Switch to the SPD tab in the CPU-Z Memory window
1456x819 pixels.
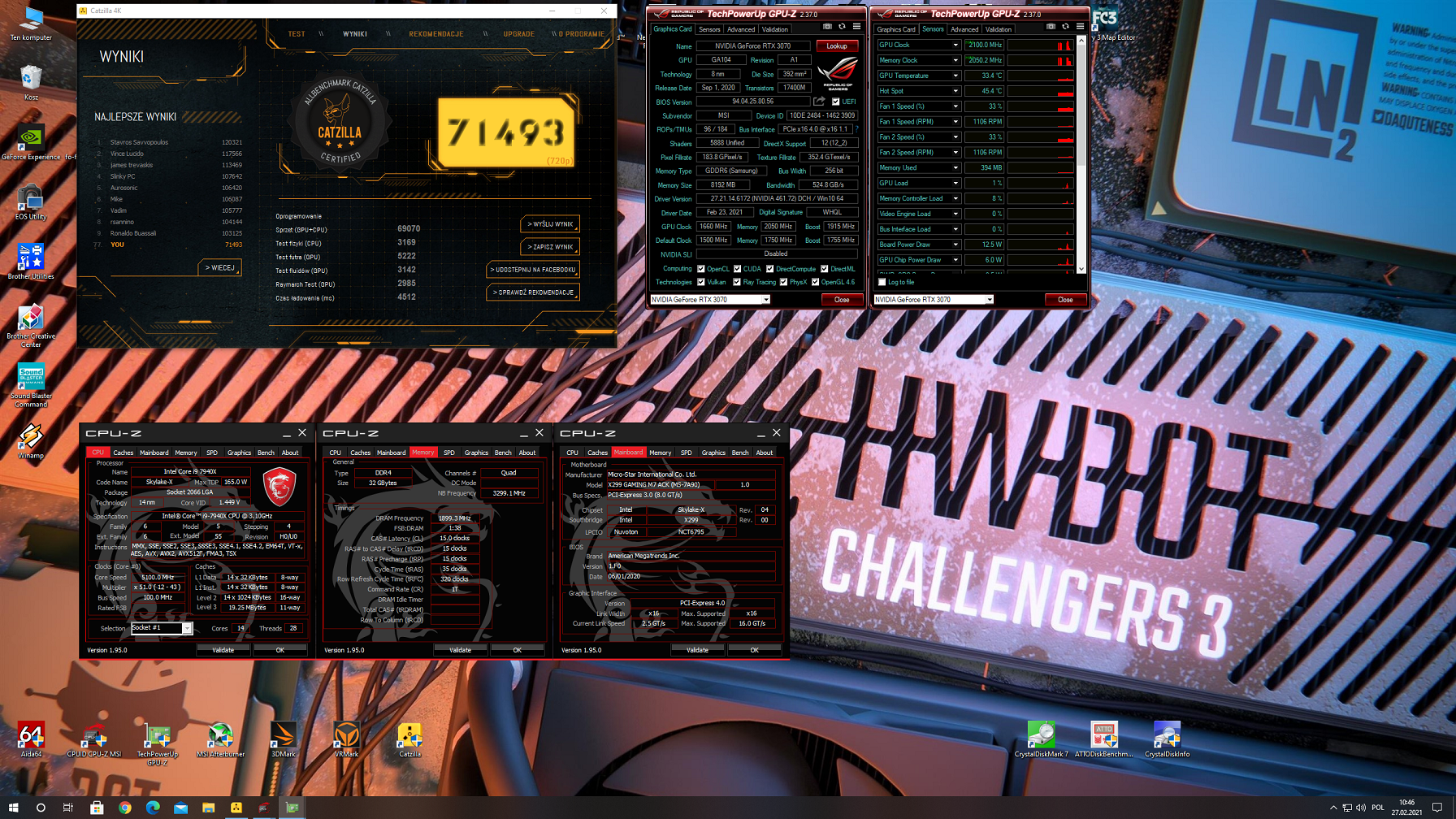449,453
